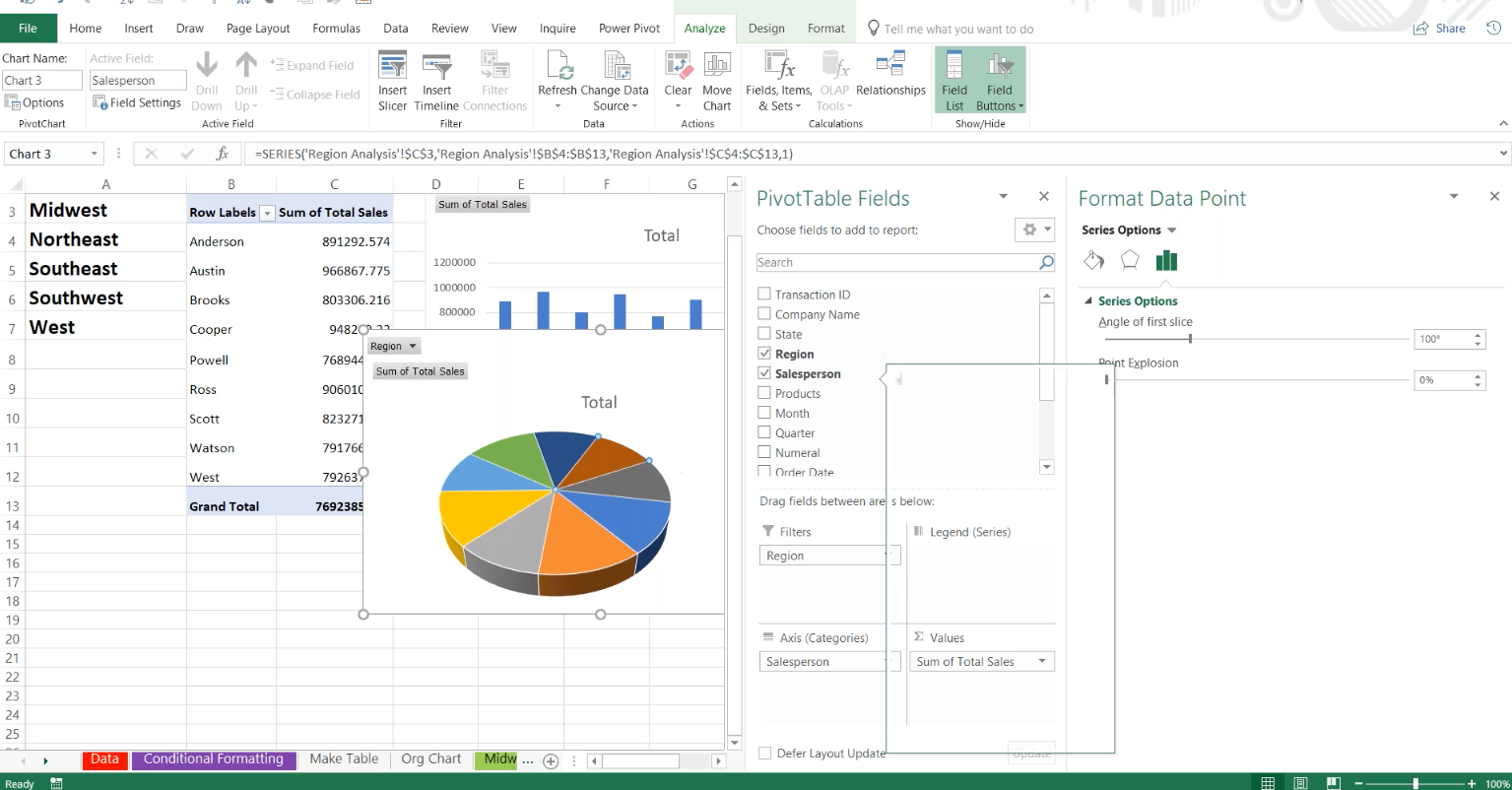Image resolution: width=1512 pixels, height=790 pixels.
Task: Expand the Sum of Total Sales values dropdown
Action: 1044,661
